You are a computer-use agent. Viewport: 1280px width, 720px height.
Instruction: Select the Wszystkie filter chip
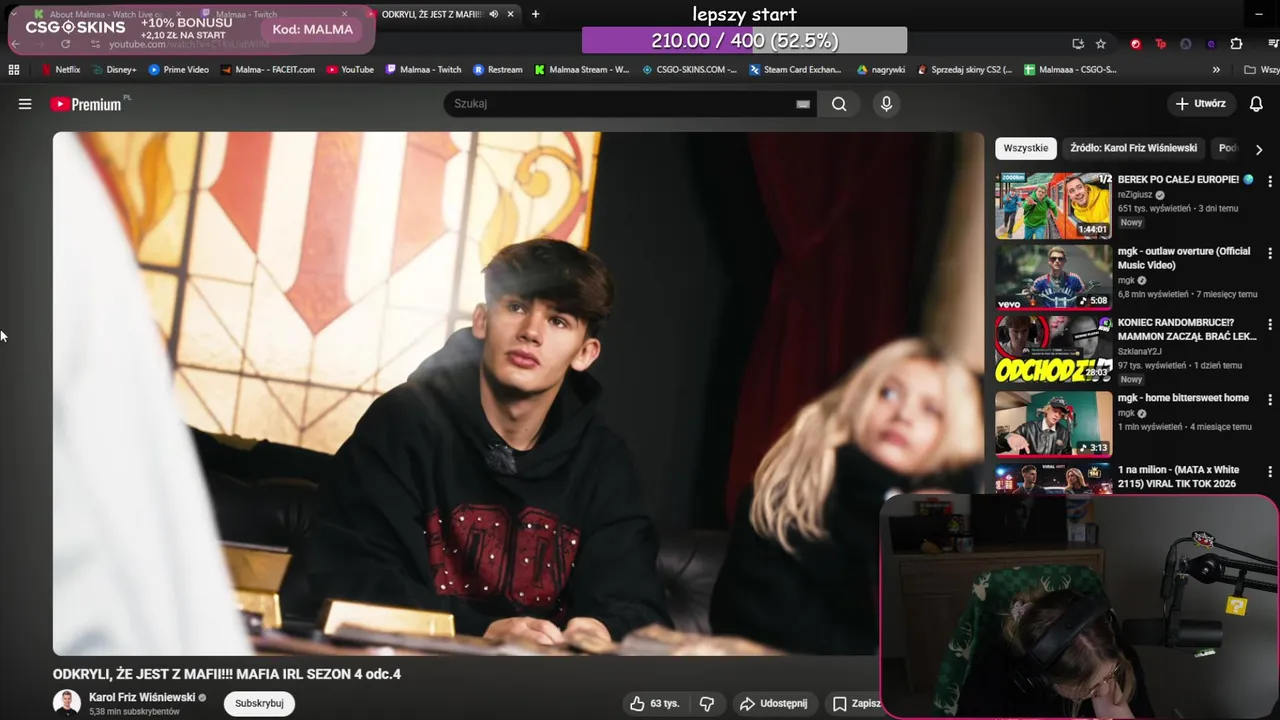[x=1026, y=148]
